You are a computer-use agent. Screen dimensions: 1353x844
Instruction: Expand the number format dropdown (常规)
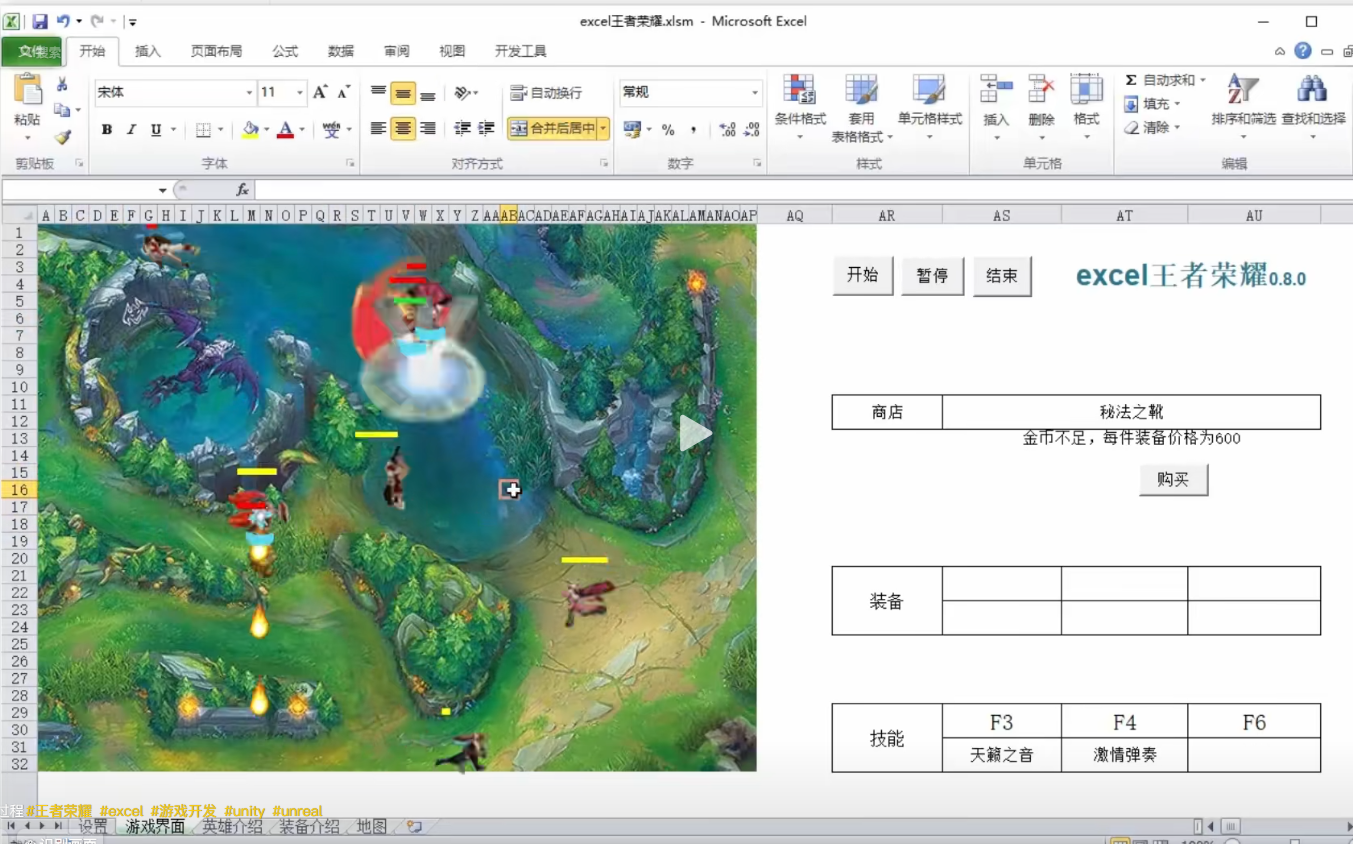[x=755, y=93]
